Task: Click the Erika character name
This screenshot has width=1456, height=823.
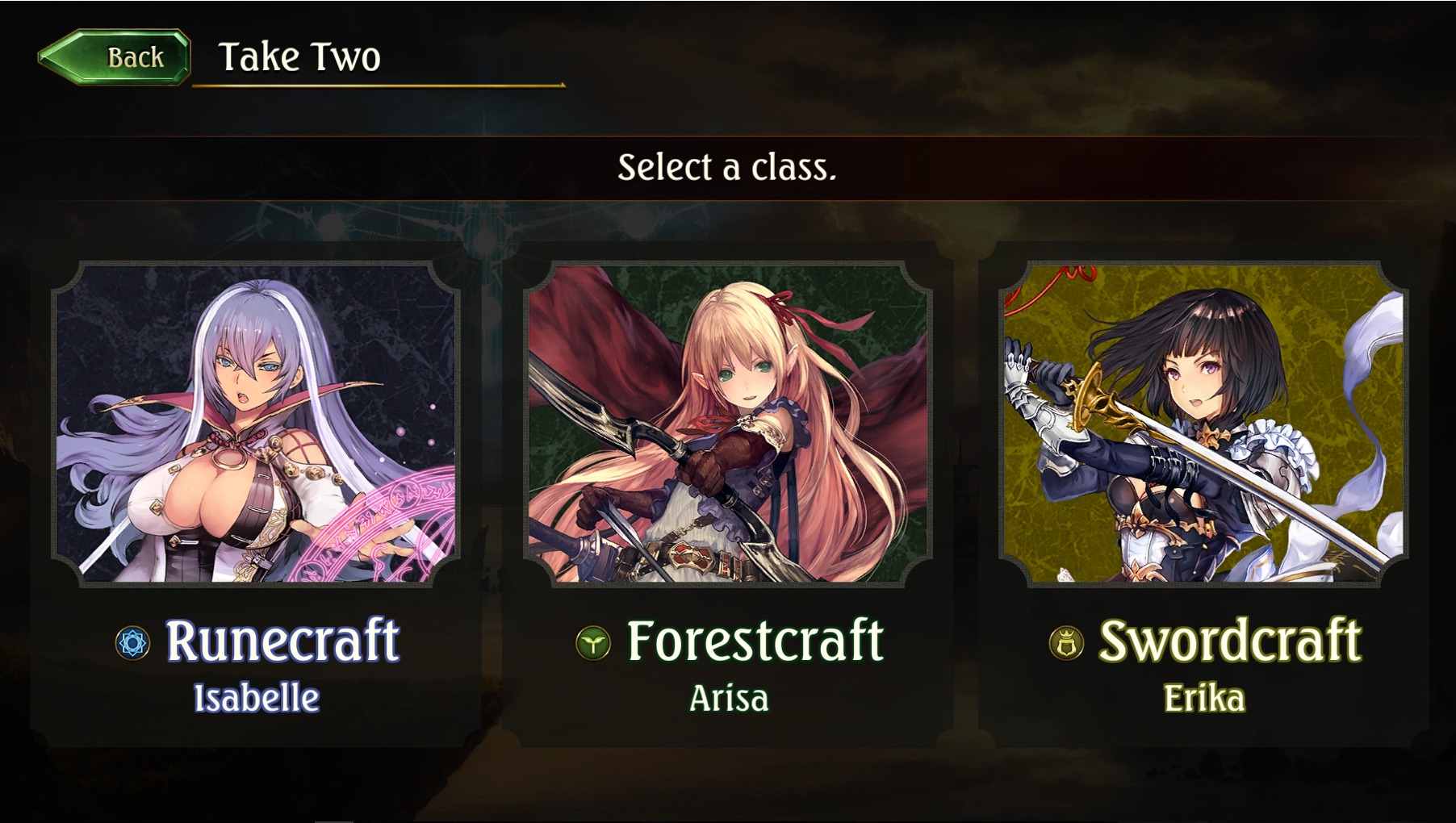Action: coord(1204,699)
